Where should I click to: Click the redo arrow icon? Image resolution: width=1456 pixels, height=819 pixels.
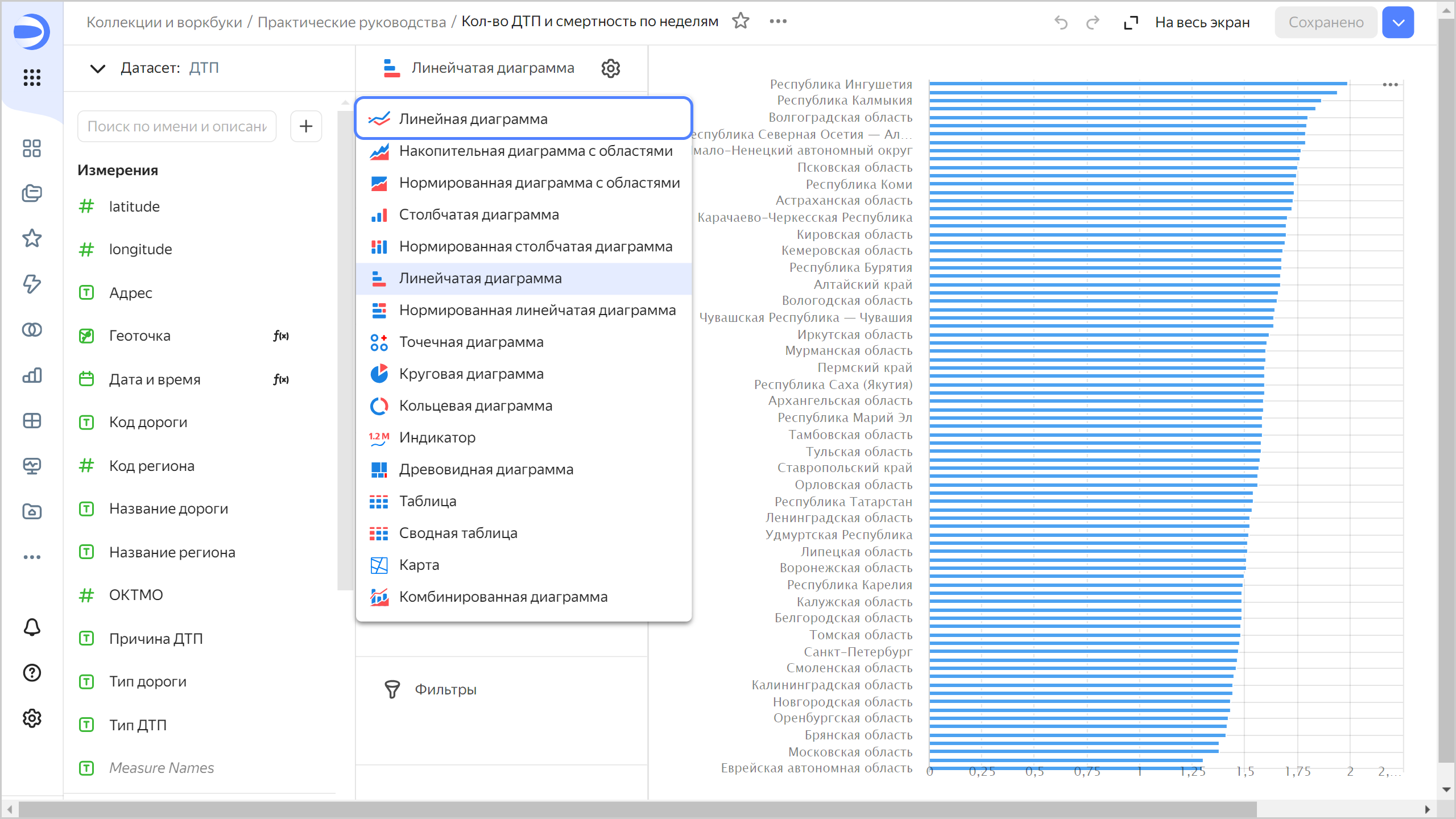click(1093, 23)
